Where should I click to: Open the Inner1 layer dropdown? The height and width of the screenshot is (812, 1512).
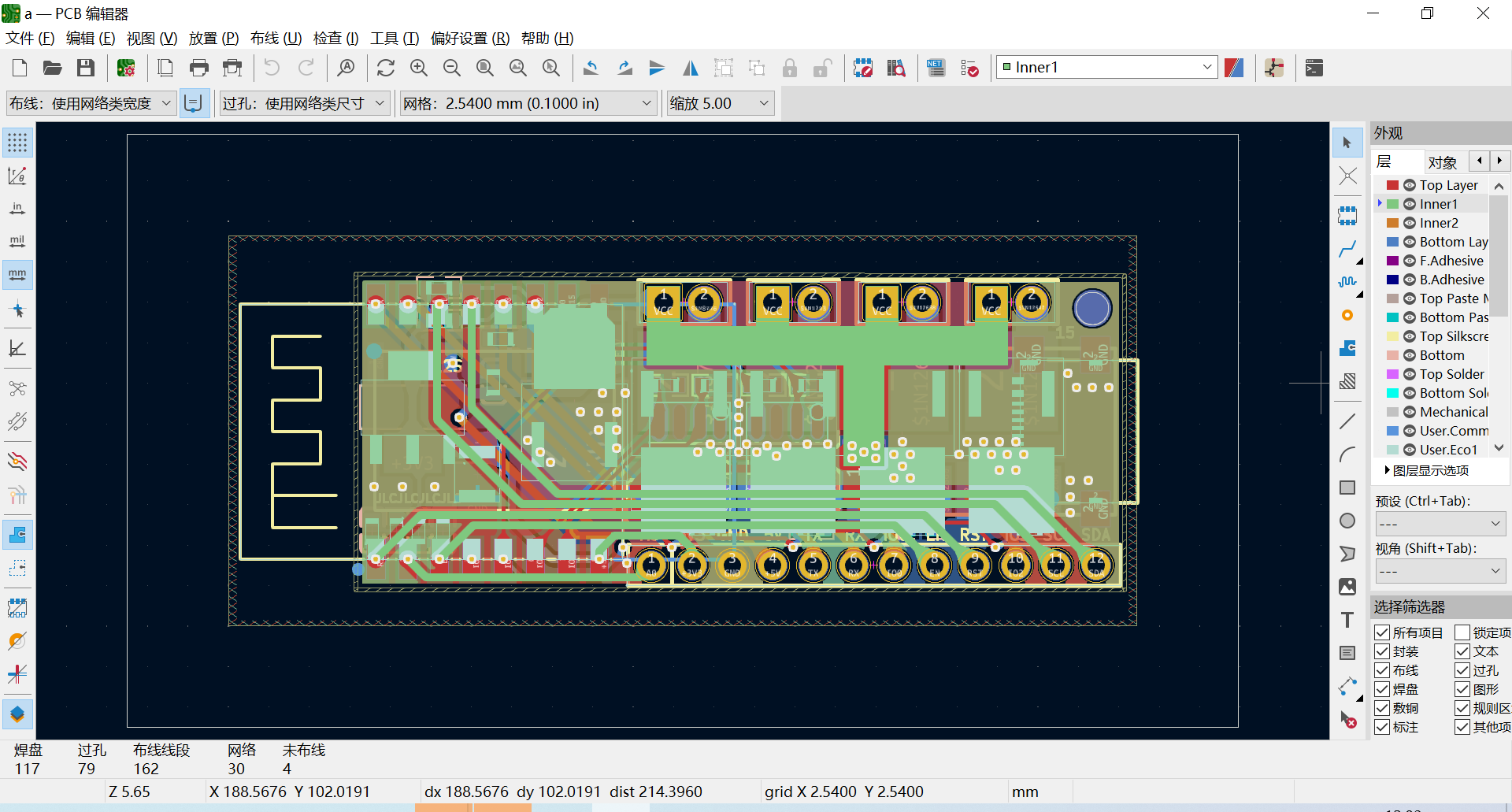point(1107,68)
